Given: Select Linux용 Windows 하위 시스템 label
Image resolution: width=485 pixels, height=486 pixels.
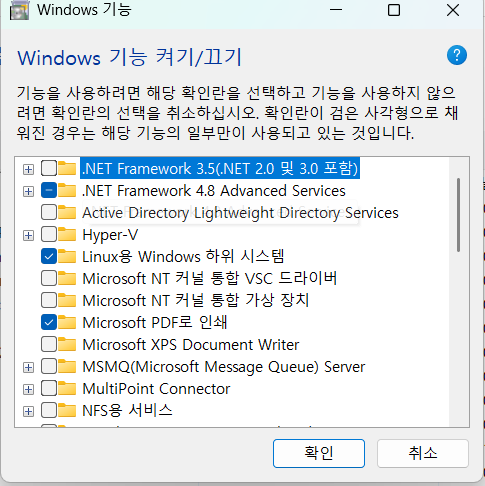Looking at the screenshot, I should tap(183, 257).
